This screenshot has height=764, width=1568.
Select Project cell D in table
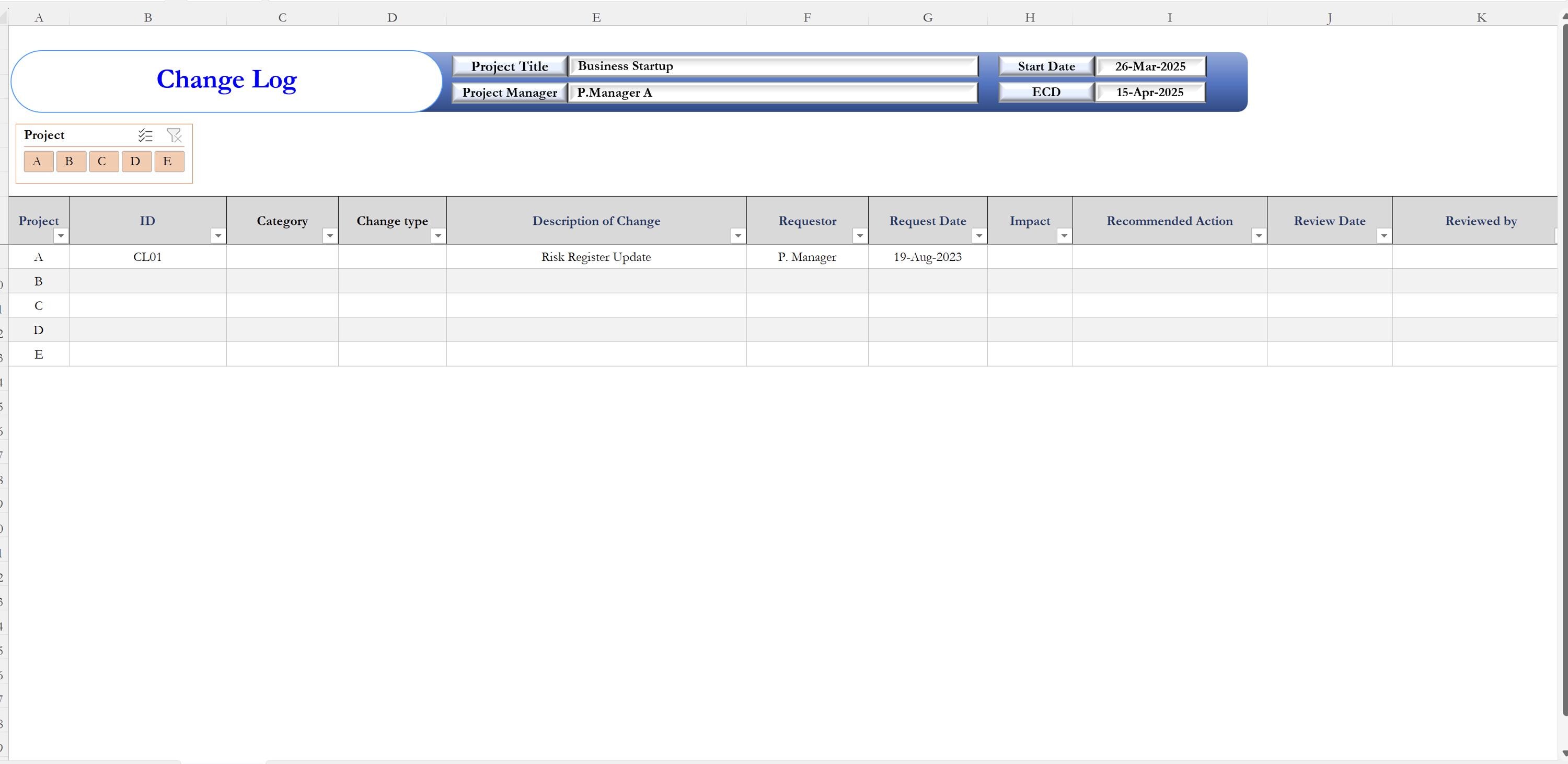[39, 330]
